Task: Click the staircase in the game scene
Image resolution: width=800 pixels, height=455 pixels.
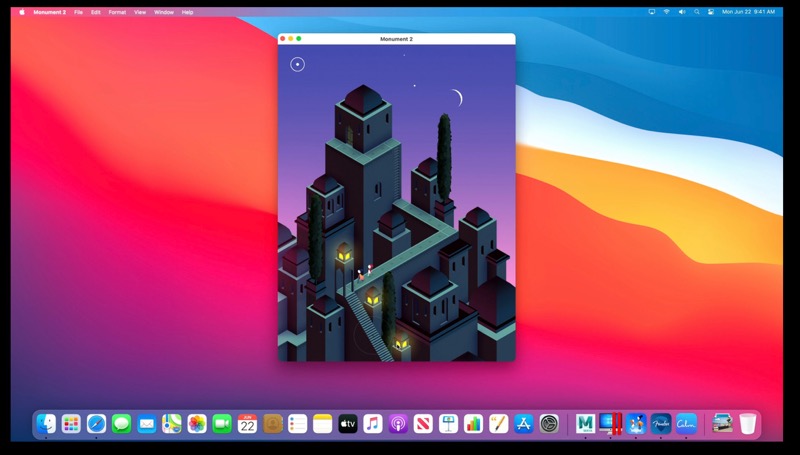Action: 367,325
